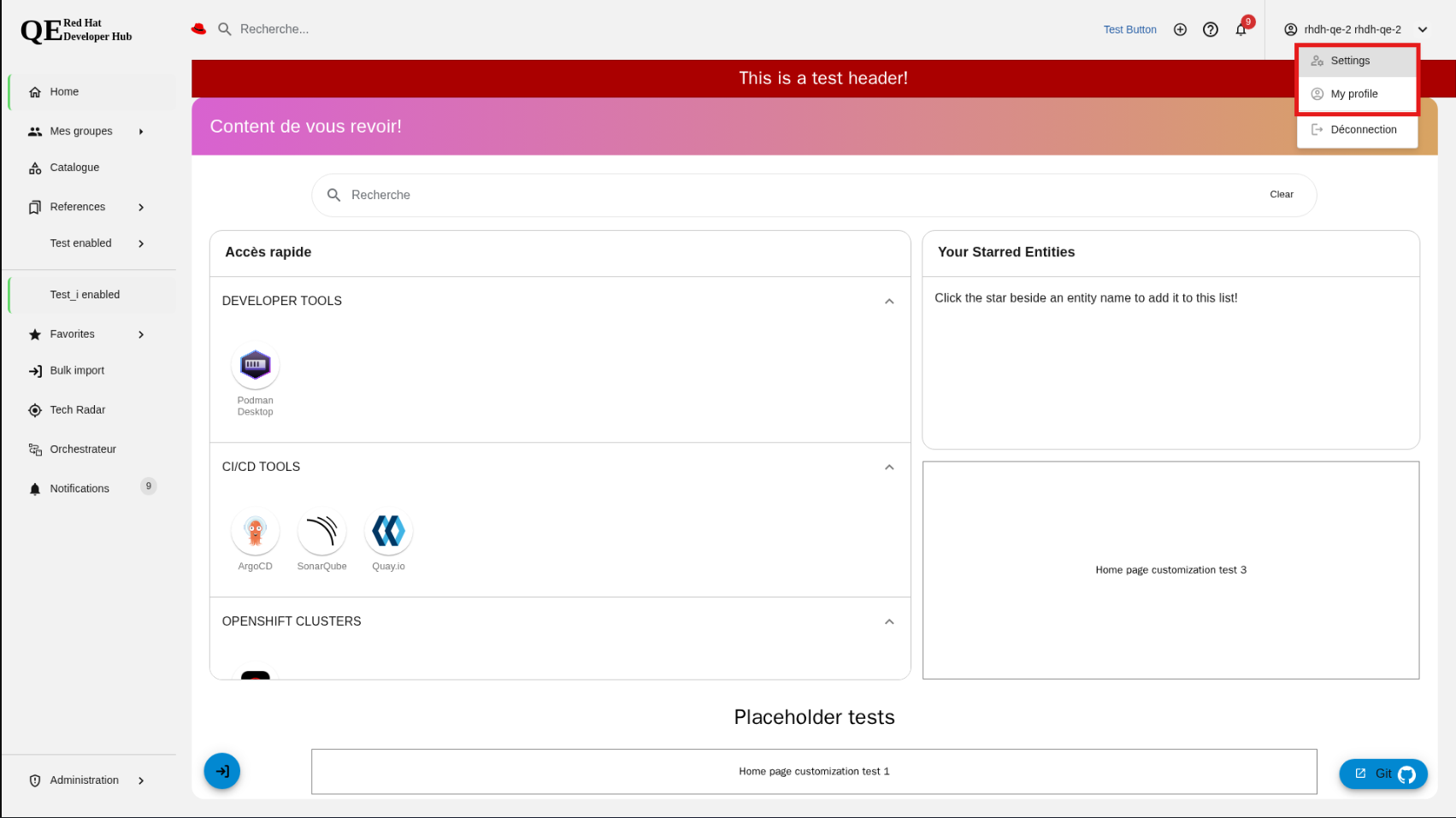This screenshot has width=1456, height=818.
Task: Expand the Administration sidebar menu
Action: 141,780
